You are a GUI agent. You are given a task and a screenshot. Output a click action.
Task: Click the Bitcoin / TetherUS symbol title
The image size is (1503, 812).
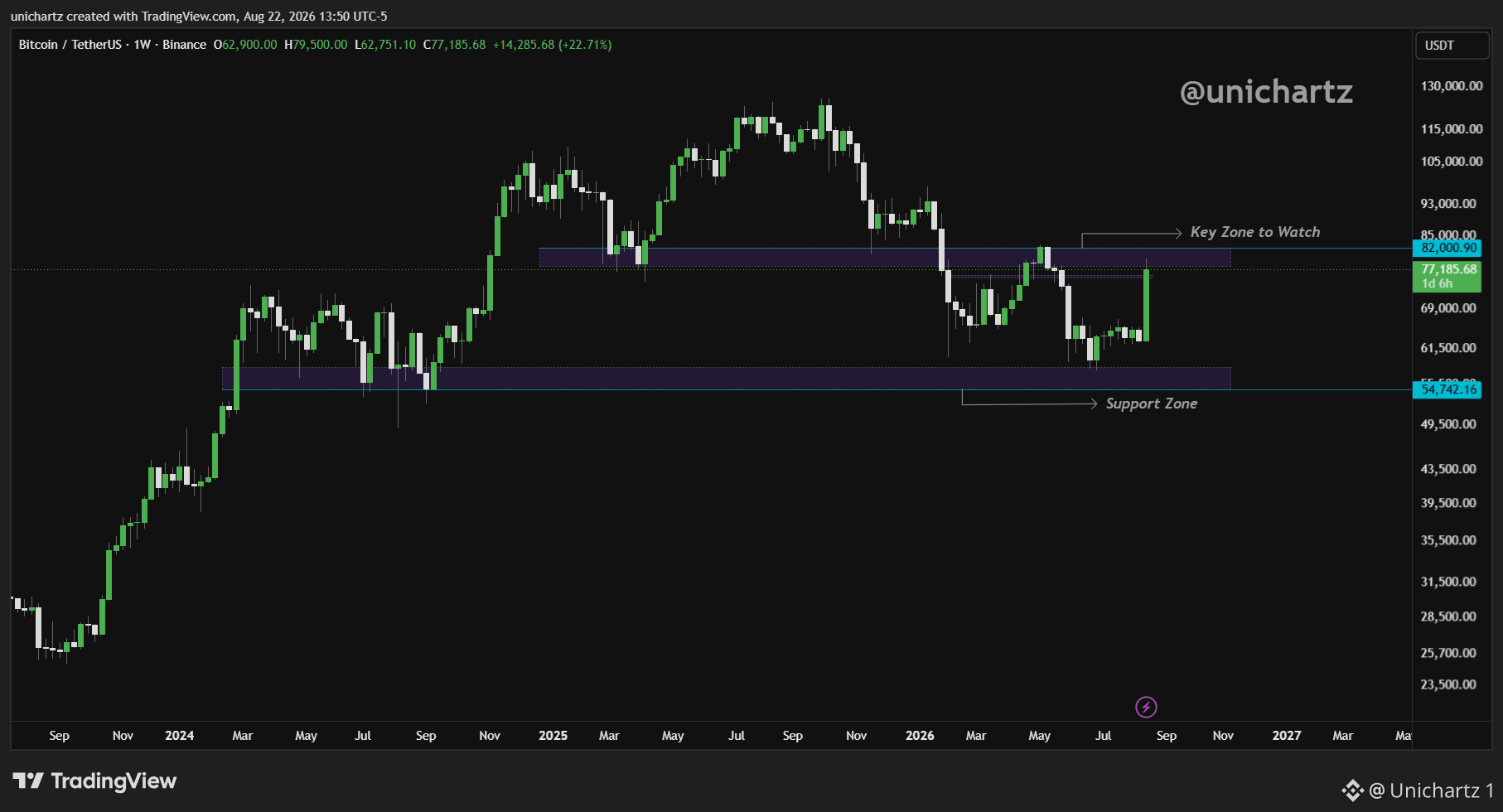[x=70, y=45]
